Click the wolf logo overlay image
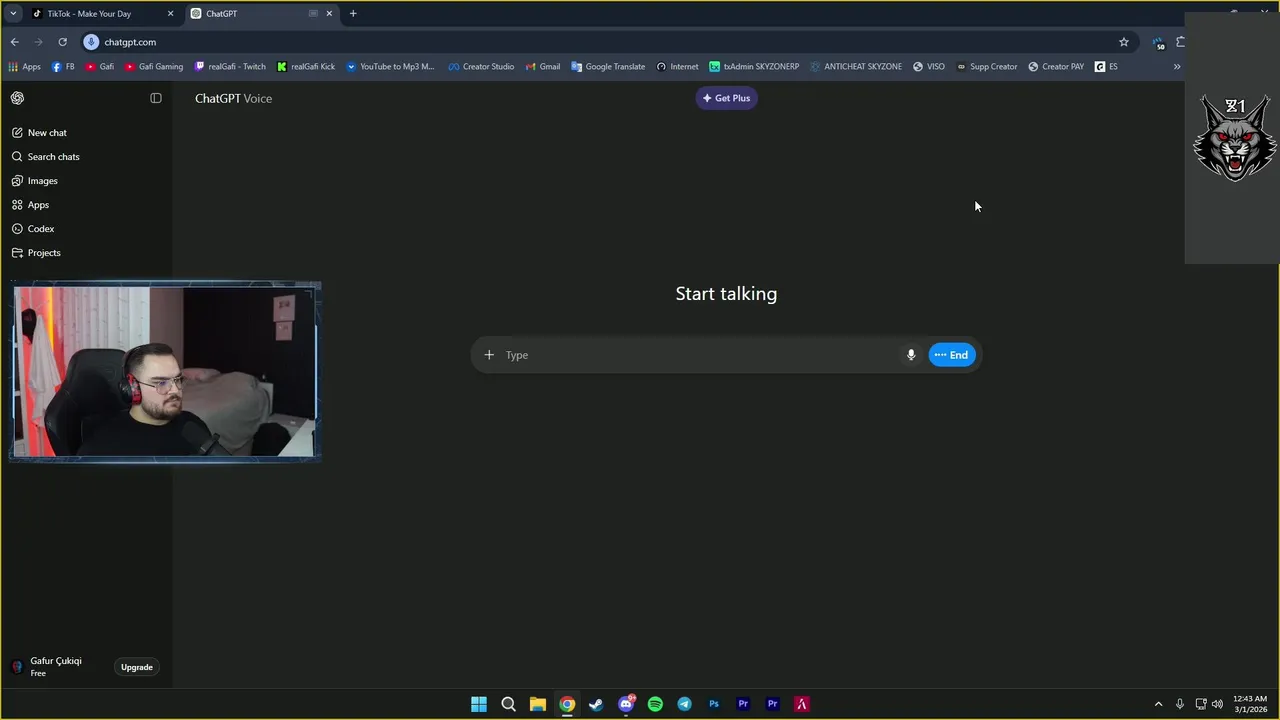 click(x=1235, y=138)
